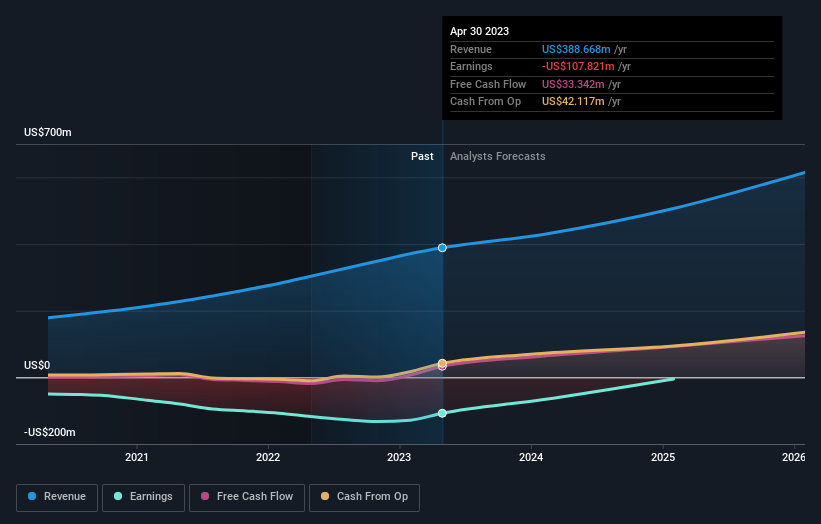The image size is (821, 524).
Task: Toggle the Revenue legend series
Action: [x=57, y=497]
